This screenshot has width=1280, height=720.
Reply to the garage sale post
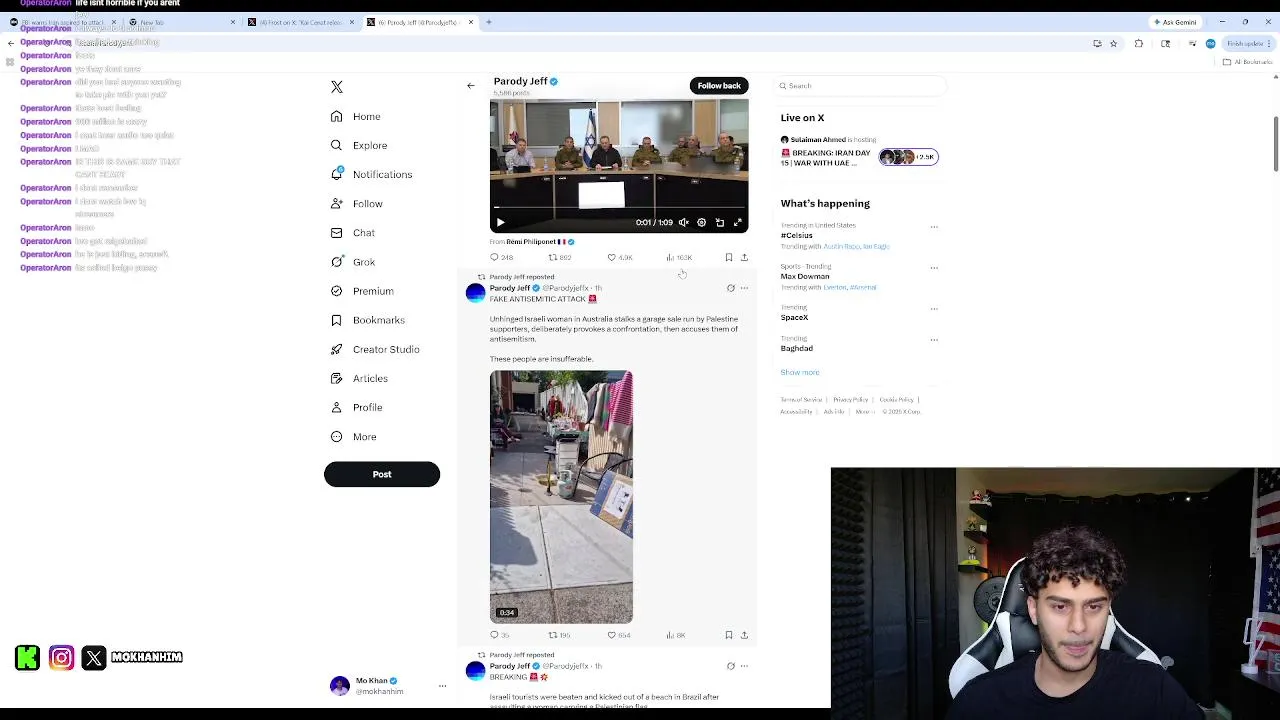click(500, 635)
